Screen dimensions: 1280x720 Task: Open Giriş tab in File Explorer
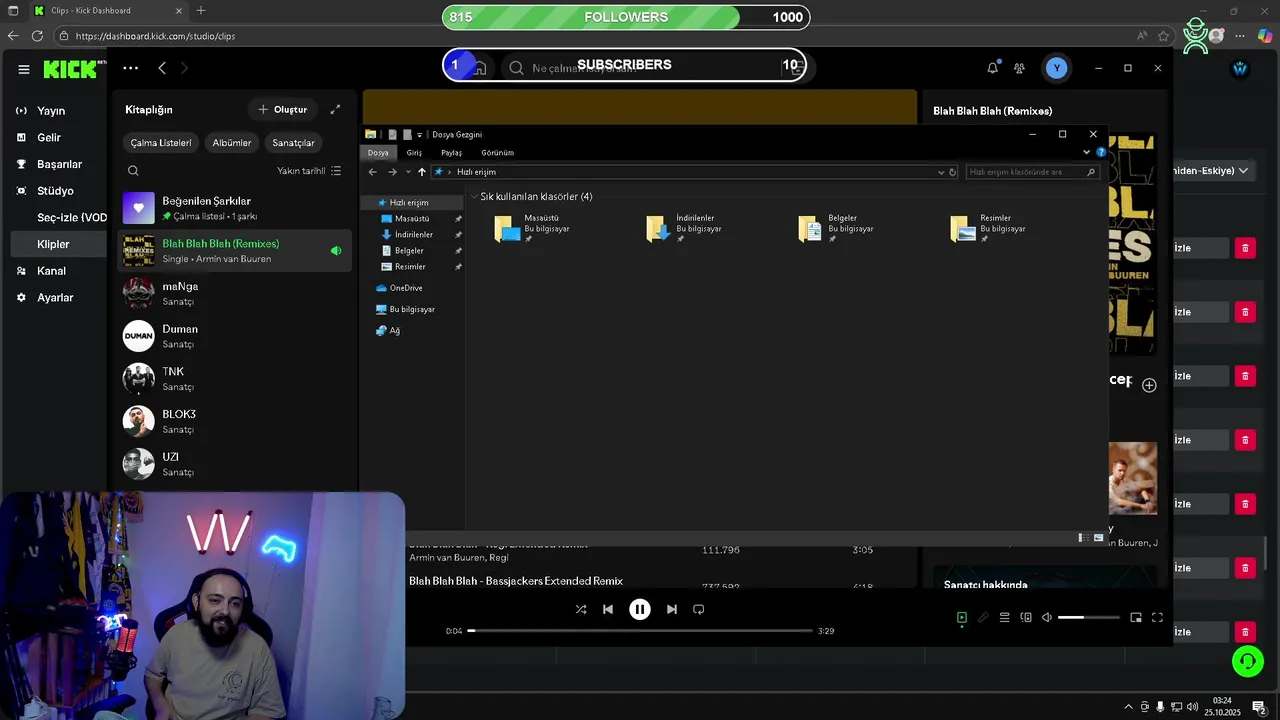coord(414,153)
